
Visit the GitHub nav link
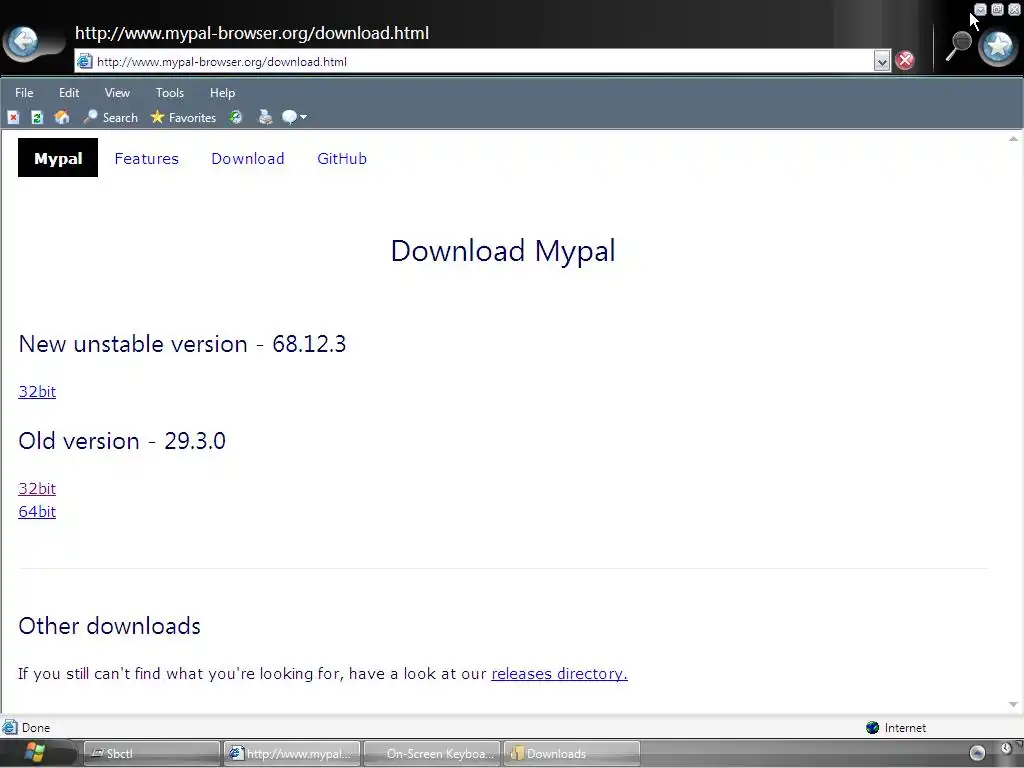tap(342, 159)
